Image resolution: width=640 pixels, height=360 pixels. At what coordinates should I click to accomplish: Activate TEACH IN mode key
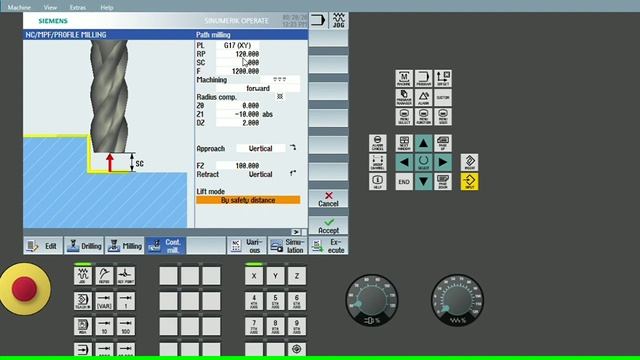83,301
